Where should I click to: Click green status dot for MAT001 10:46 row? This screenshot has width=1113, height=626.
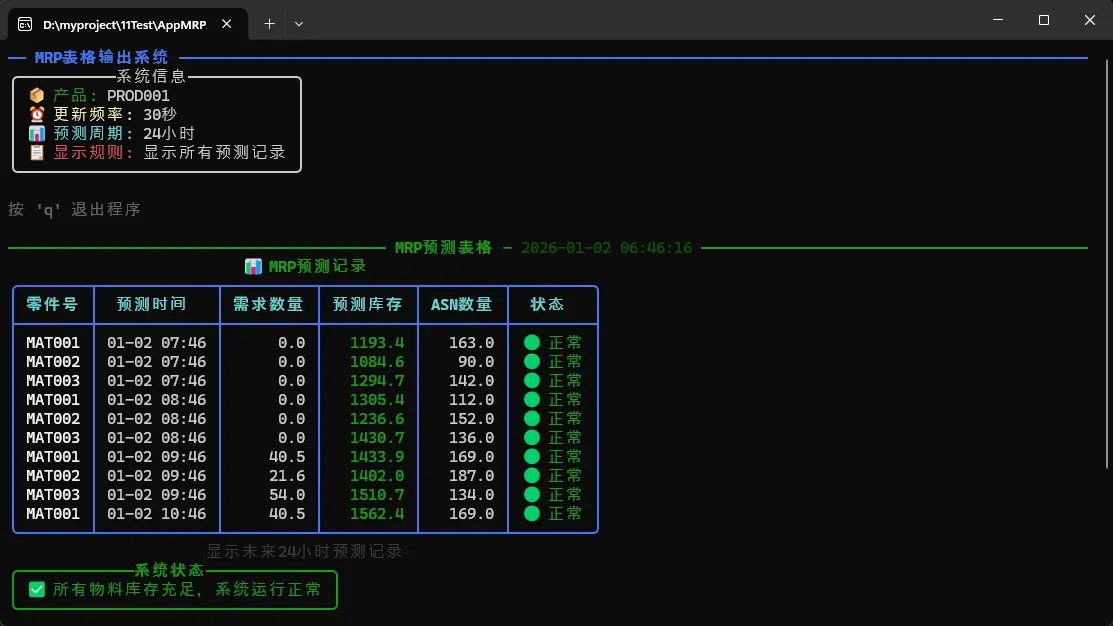pos(532,514)
